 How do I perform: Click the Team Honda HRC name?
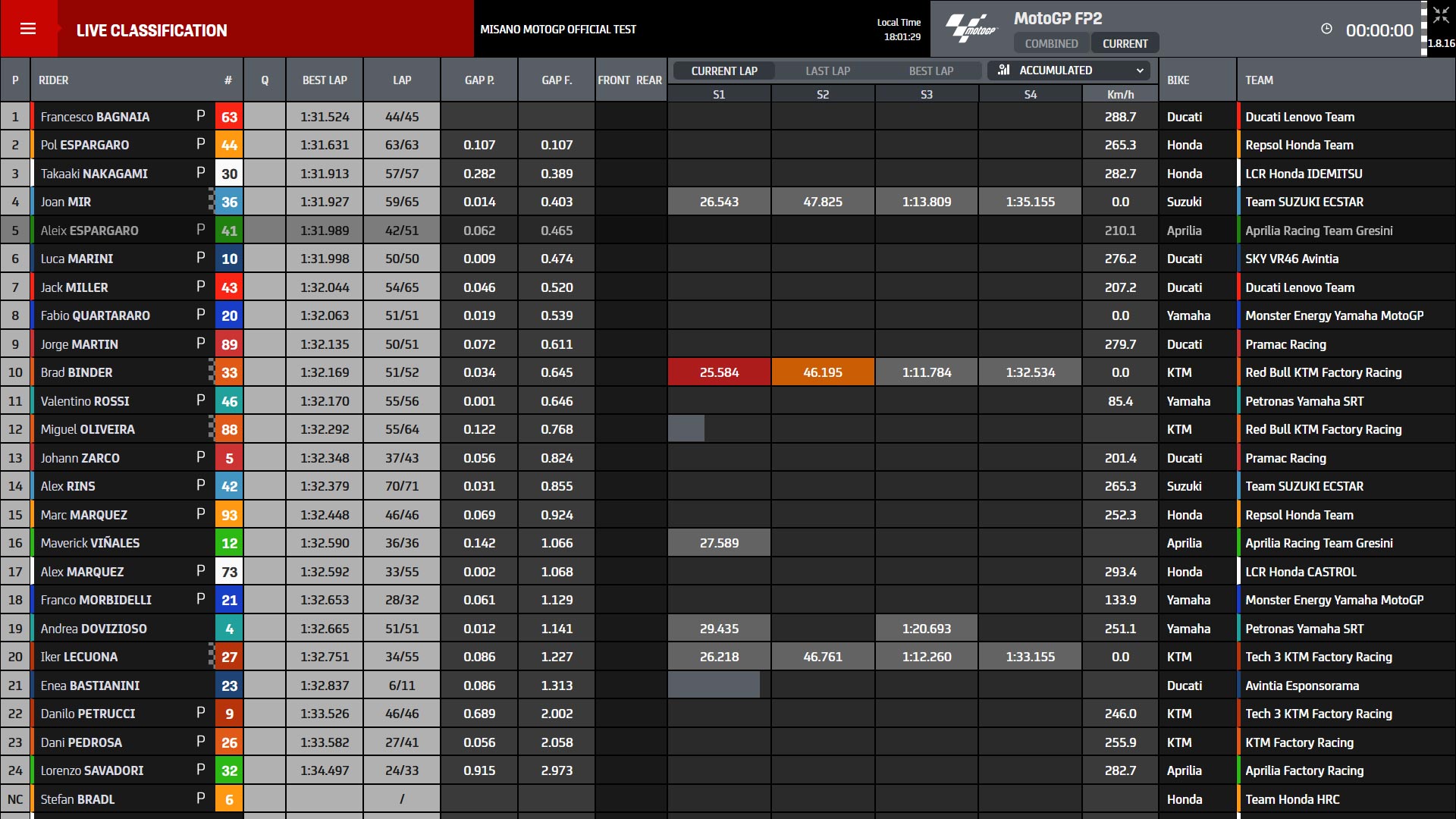pyautogui.click(x=1292, y=799)
